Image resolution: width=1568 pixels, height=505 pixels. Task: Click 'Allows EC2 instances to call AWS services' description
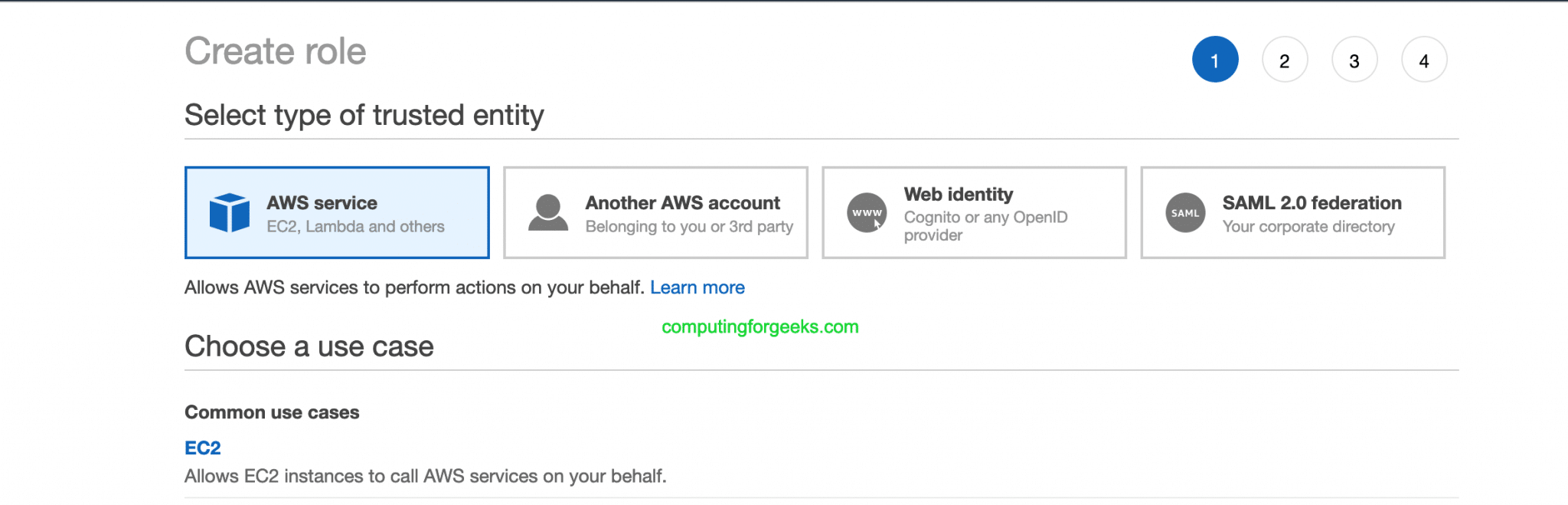click(x=425, y=476)
